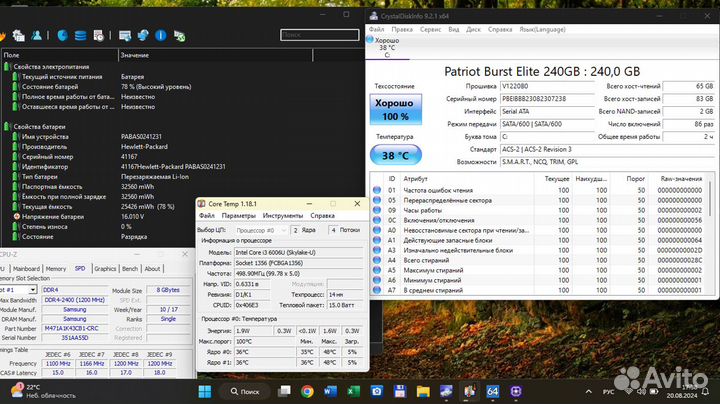720x404 pixels.
Task: Open File Explorer from the taskbar
Action: pyautogui.click(x=423, y=391)
